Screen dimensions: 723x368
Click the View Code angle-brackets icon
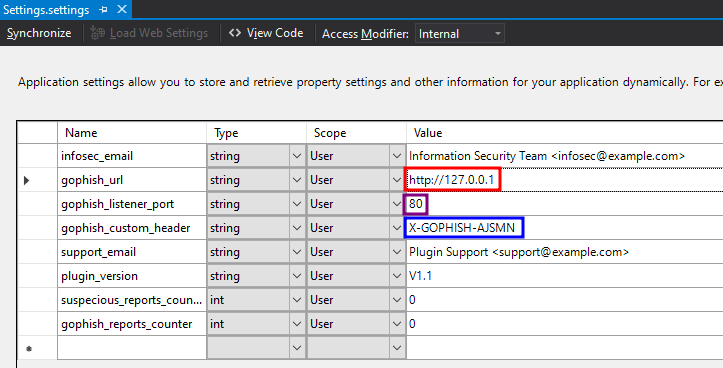(x=235, y=33)
